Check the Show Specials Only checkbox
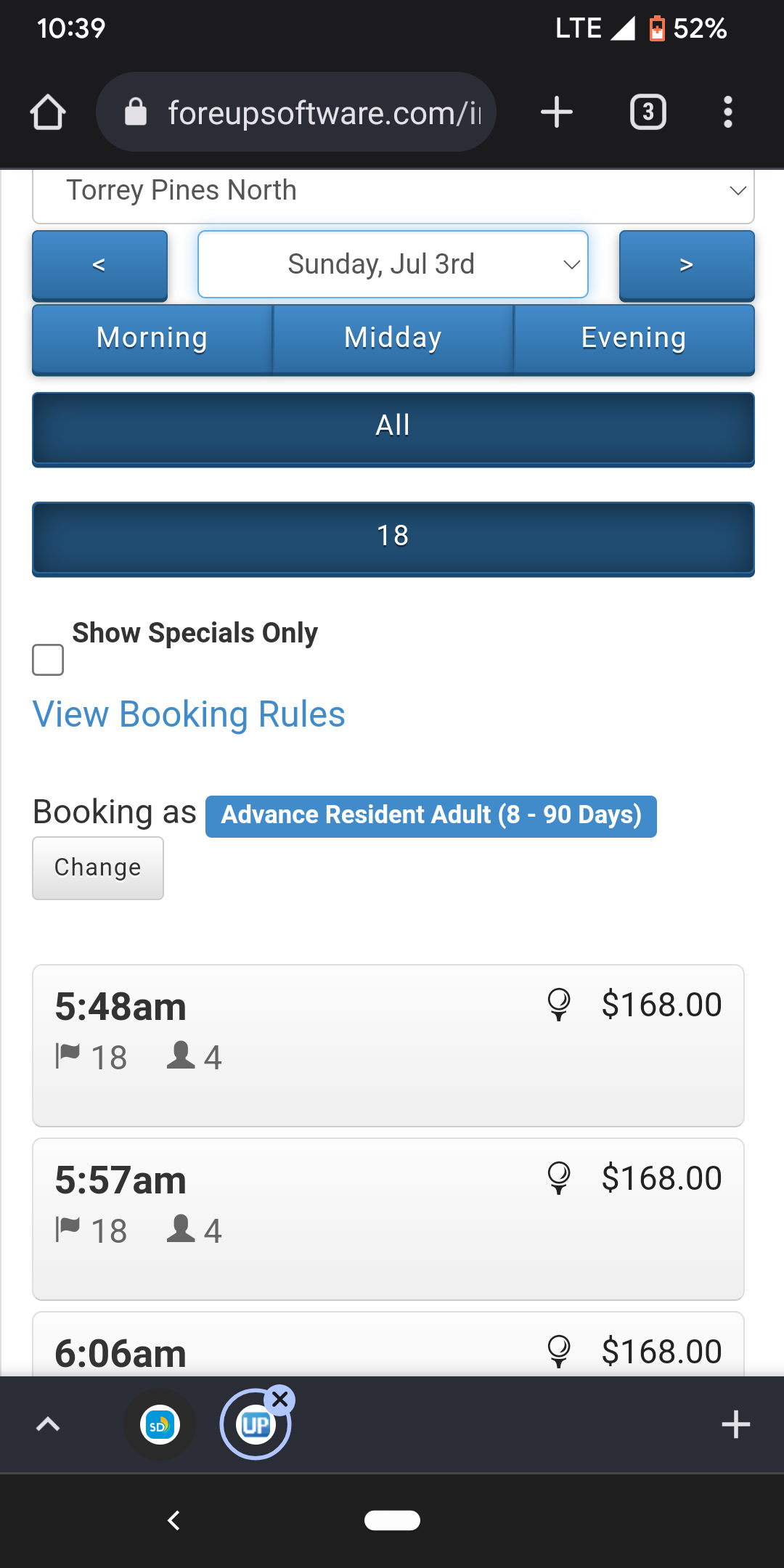 coord(48,660)
